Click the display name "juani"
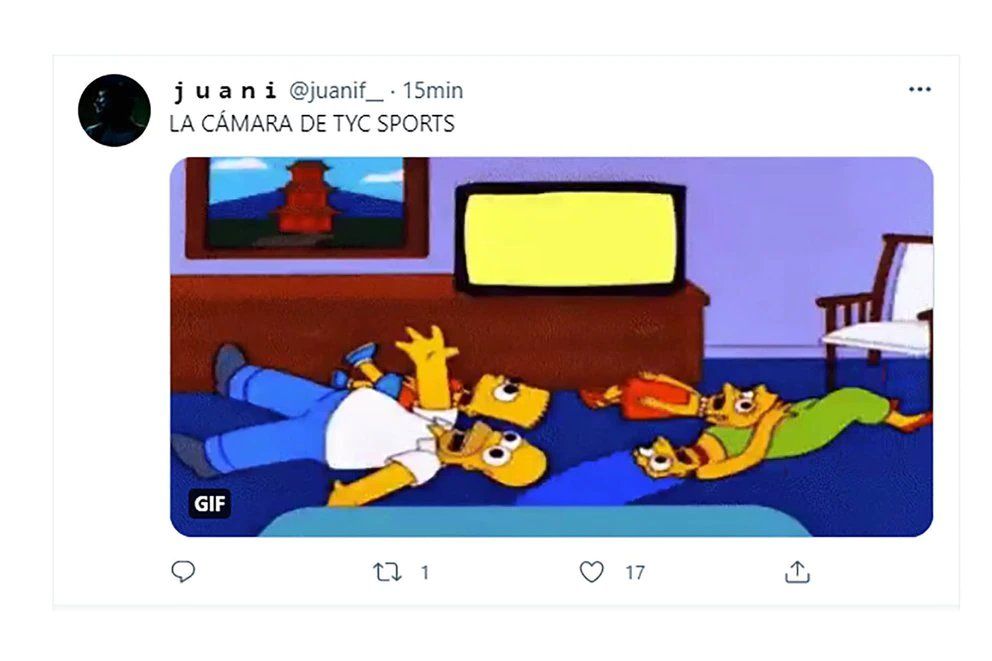The width and height of the screenshot is (992, 661). [225, 91]
